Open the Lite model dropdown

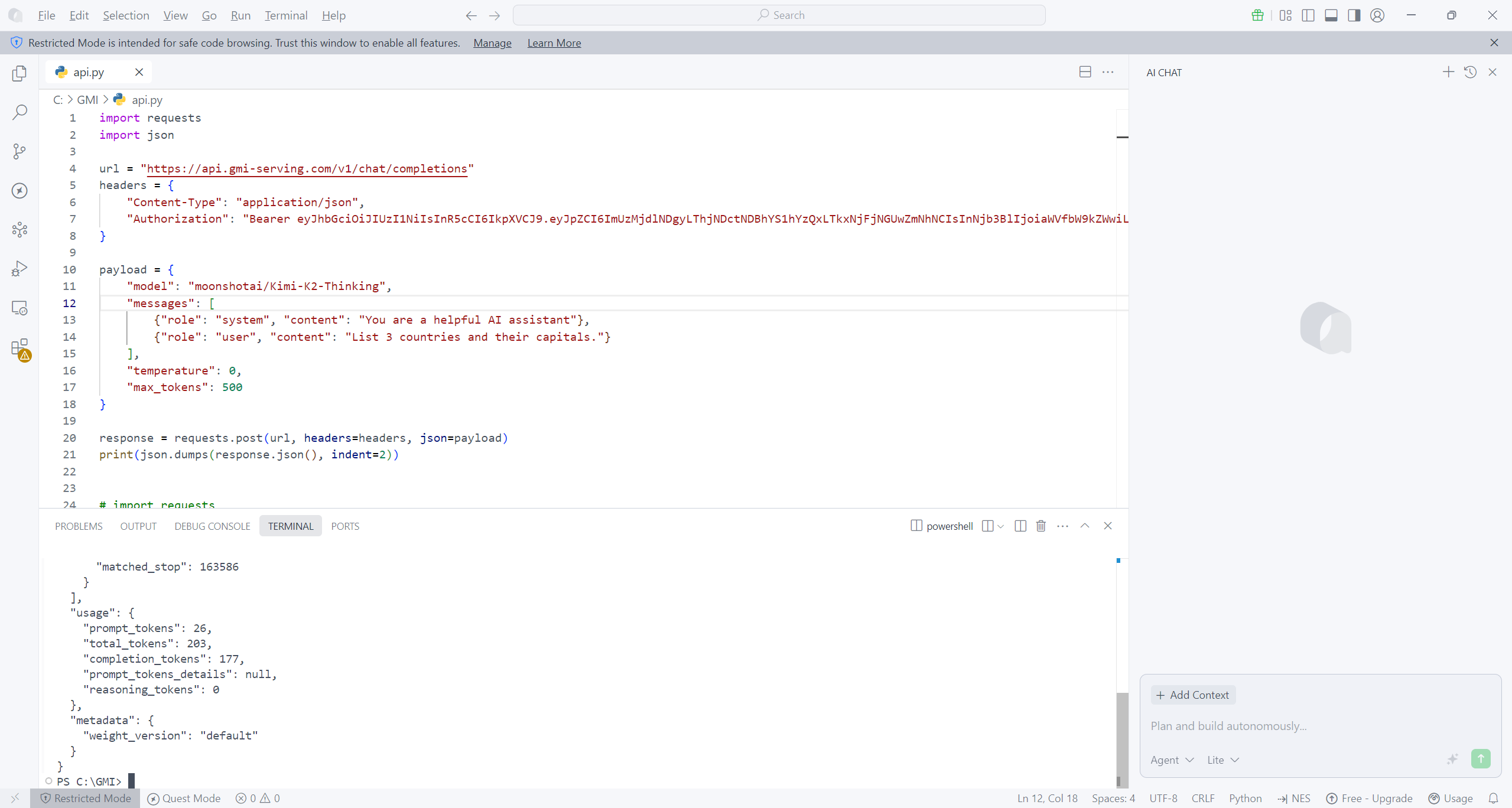coord(1222,760)
